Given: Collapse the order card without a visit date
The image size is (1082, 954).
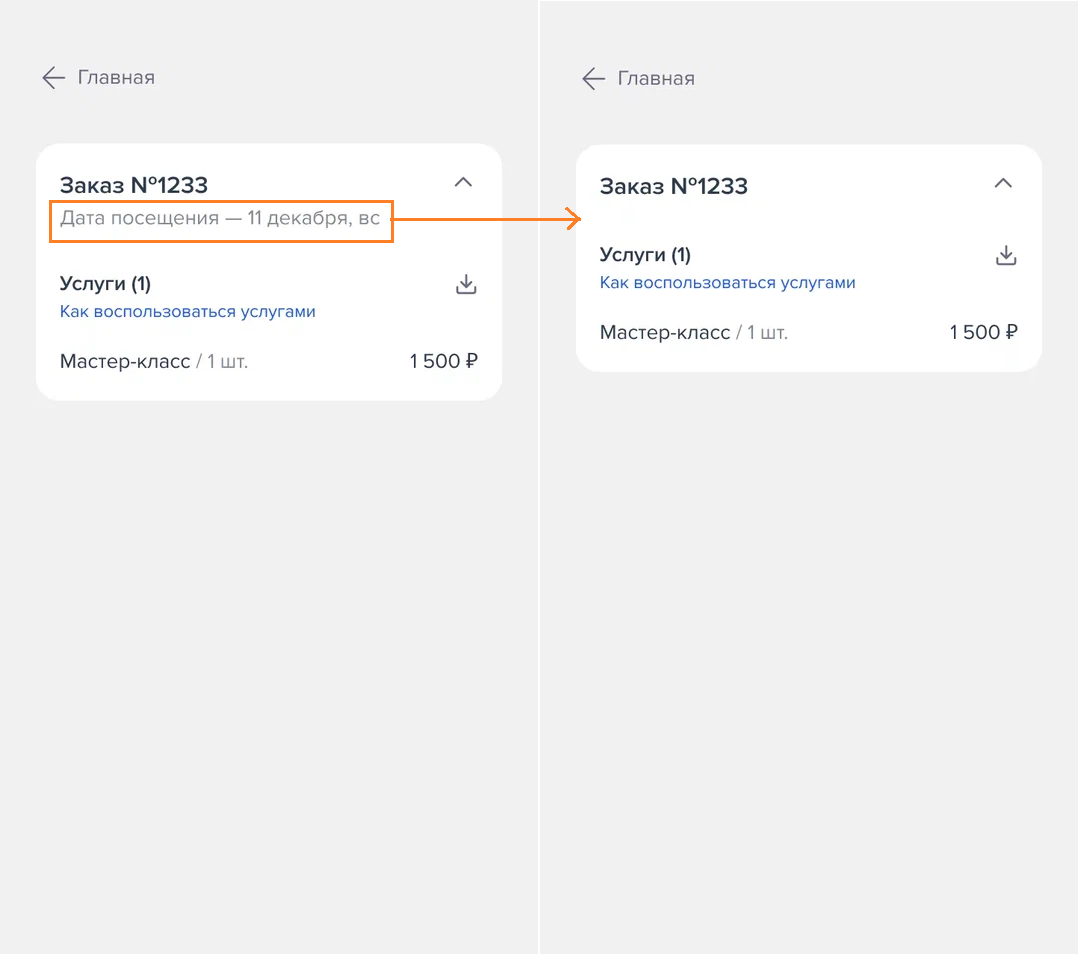Looking at the screenshot, I should [1003, 183].
